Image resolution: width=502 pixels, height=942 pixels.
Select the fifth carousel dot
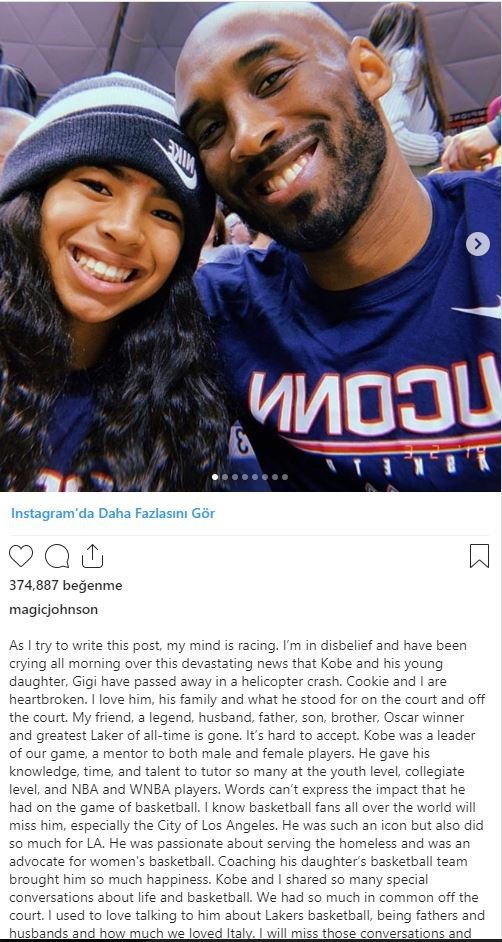255,477
